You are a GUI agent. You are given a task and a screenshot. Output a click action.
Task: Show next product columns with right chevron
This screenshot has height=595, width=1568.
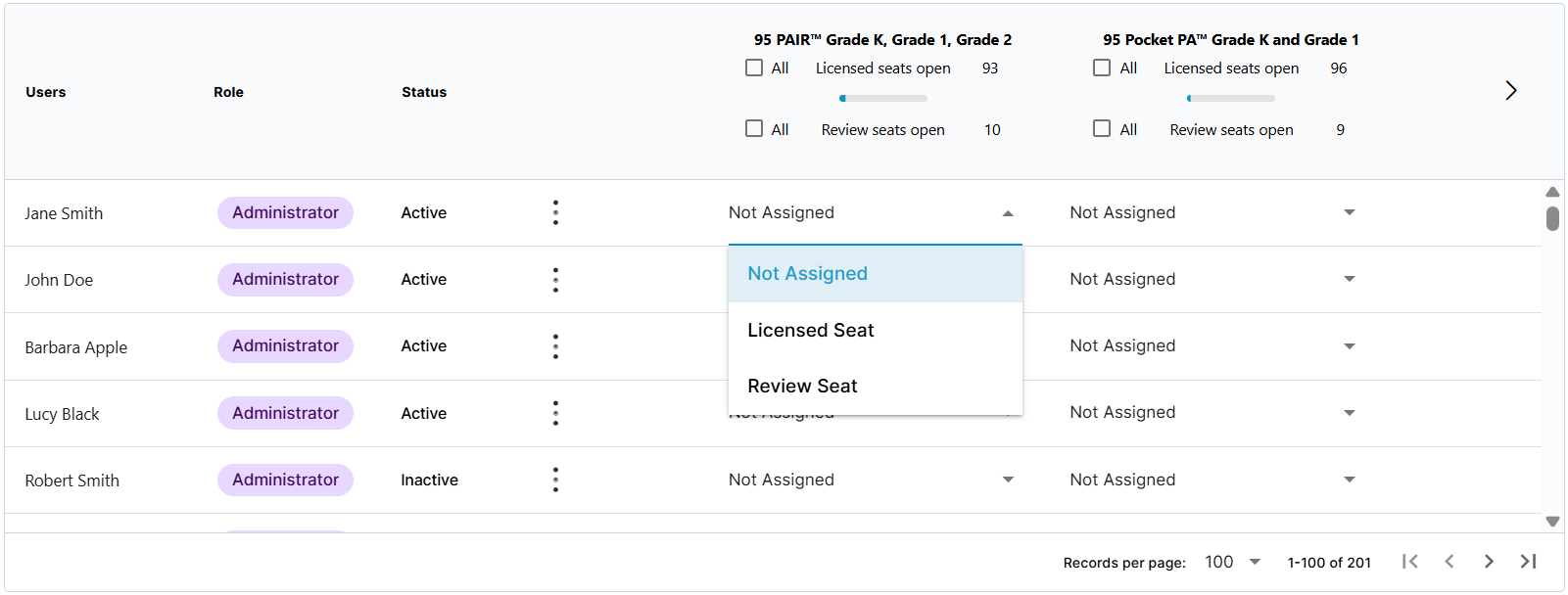(1511, 90)
